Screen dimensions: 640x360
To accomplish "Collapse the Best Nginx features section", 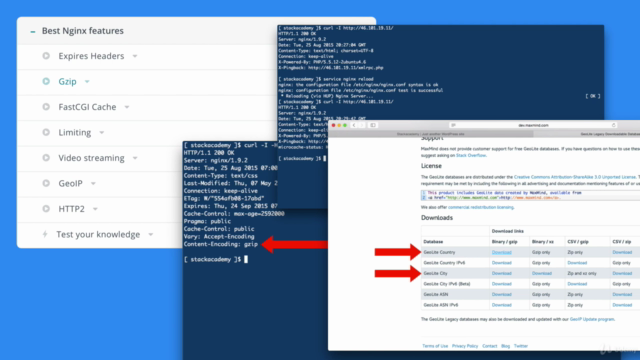I will (33, 31).
